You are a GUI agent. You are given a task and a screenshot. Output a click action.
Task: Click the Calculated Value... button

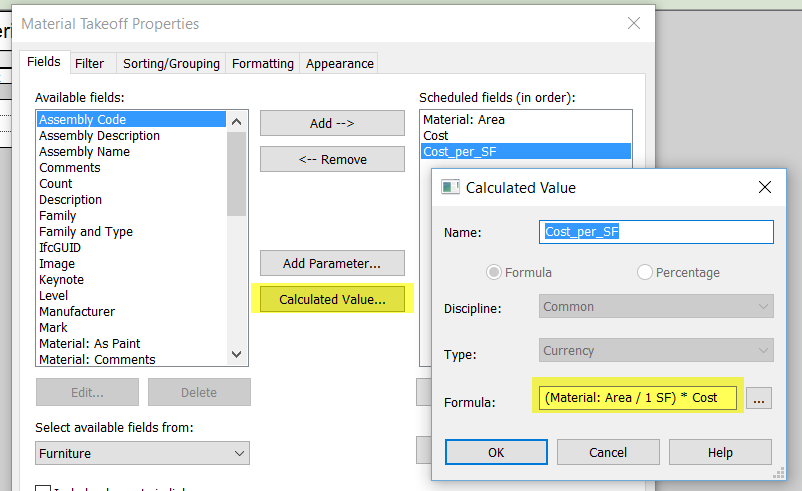pos(332,299)
